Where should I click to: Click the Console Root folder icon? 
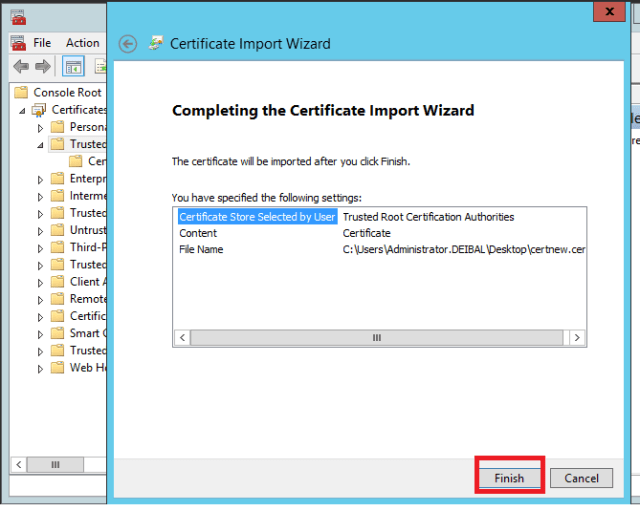(x=21, y=92)
